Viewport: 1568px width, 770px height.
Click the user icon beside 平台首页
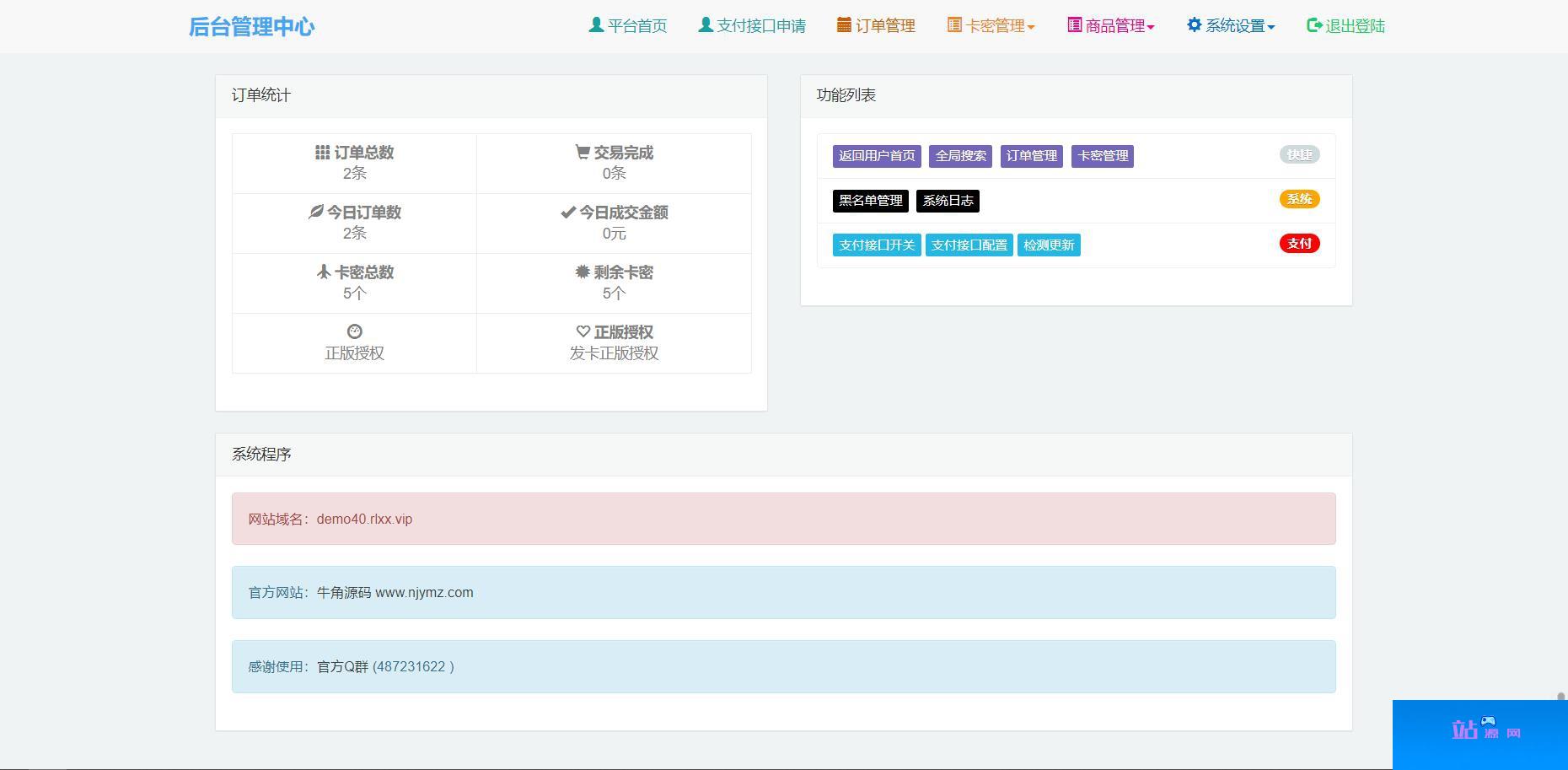pos(596,25)
